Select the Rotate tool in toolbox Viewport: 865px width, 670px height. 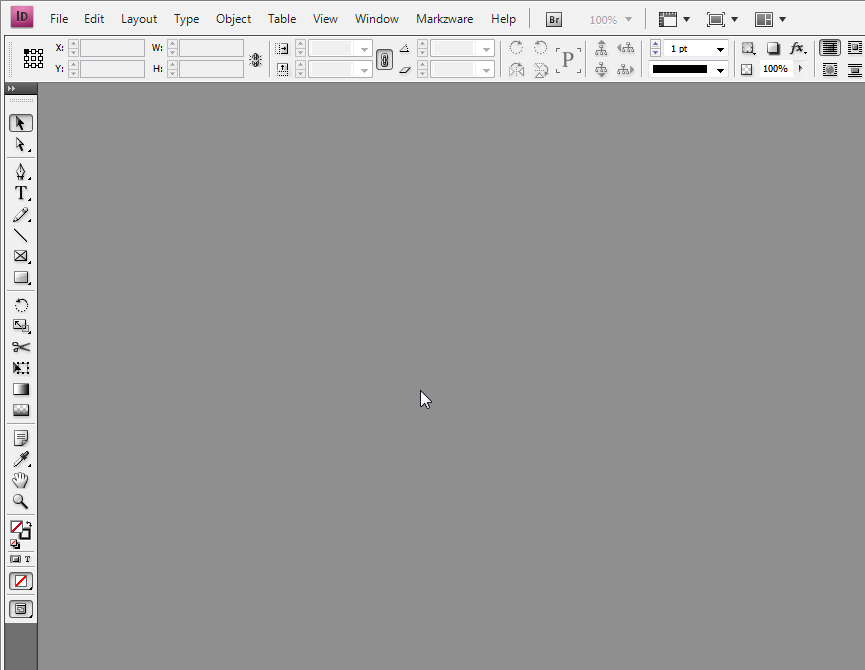pos(21,305)
